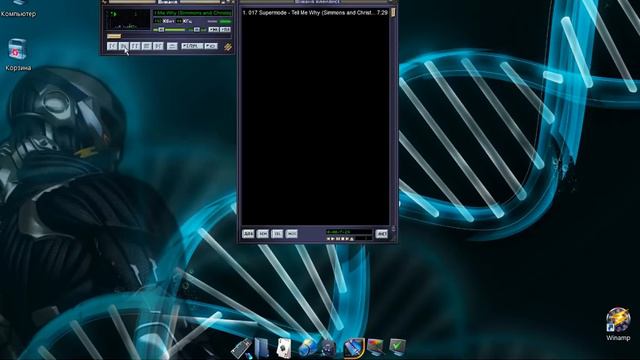Select the Компьютер desktop icon

coord(18,9)
